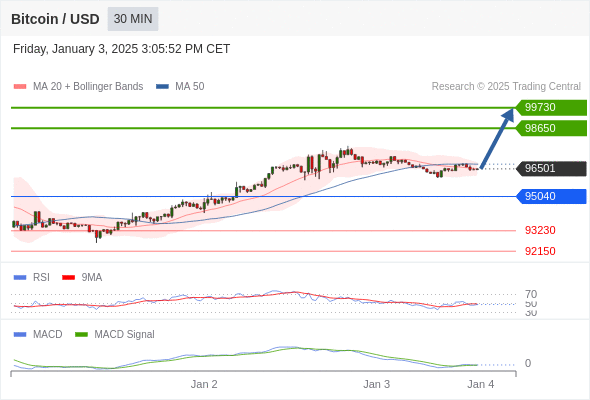The width and height of the screenshot is (590, 400).
Task: Click the MA 20 + Bollinger Bands legend label
Action: [88, 87]
